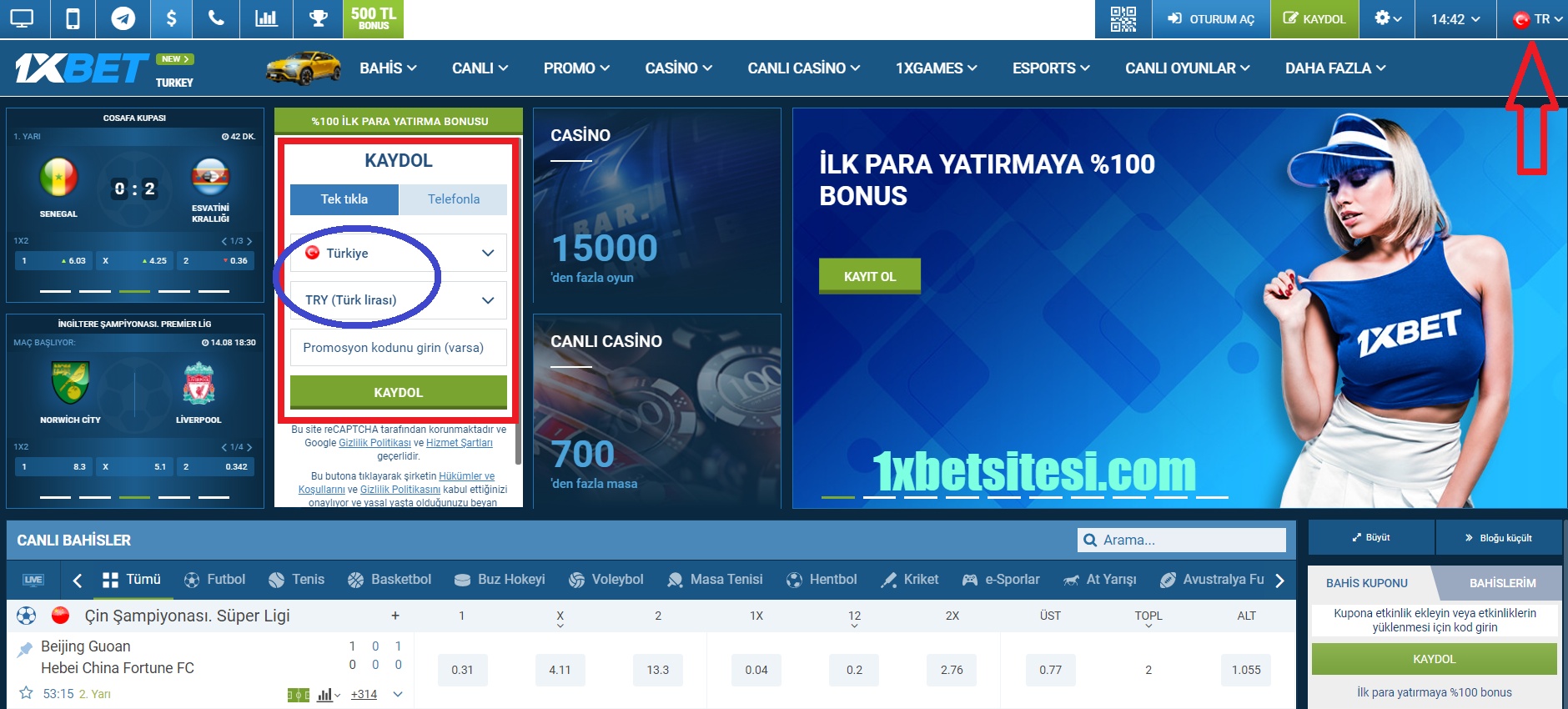
Task: Select the Futbol sport filter
Action: pos(215,580)
